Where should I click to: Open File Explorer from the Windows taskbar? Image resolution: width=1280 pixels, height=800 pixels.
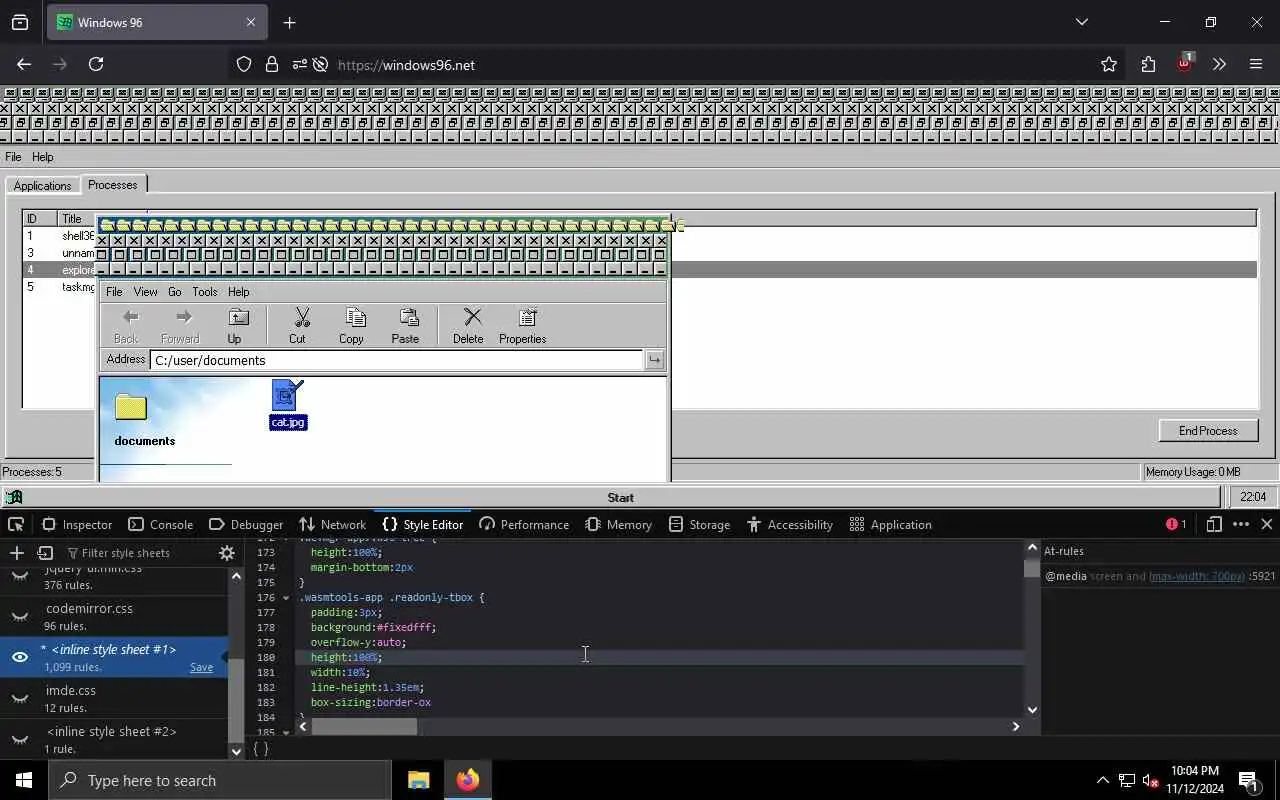418,780
